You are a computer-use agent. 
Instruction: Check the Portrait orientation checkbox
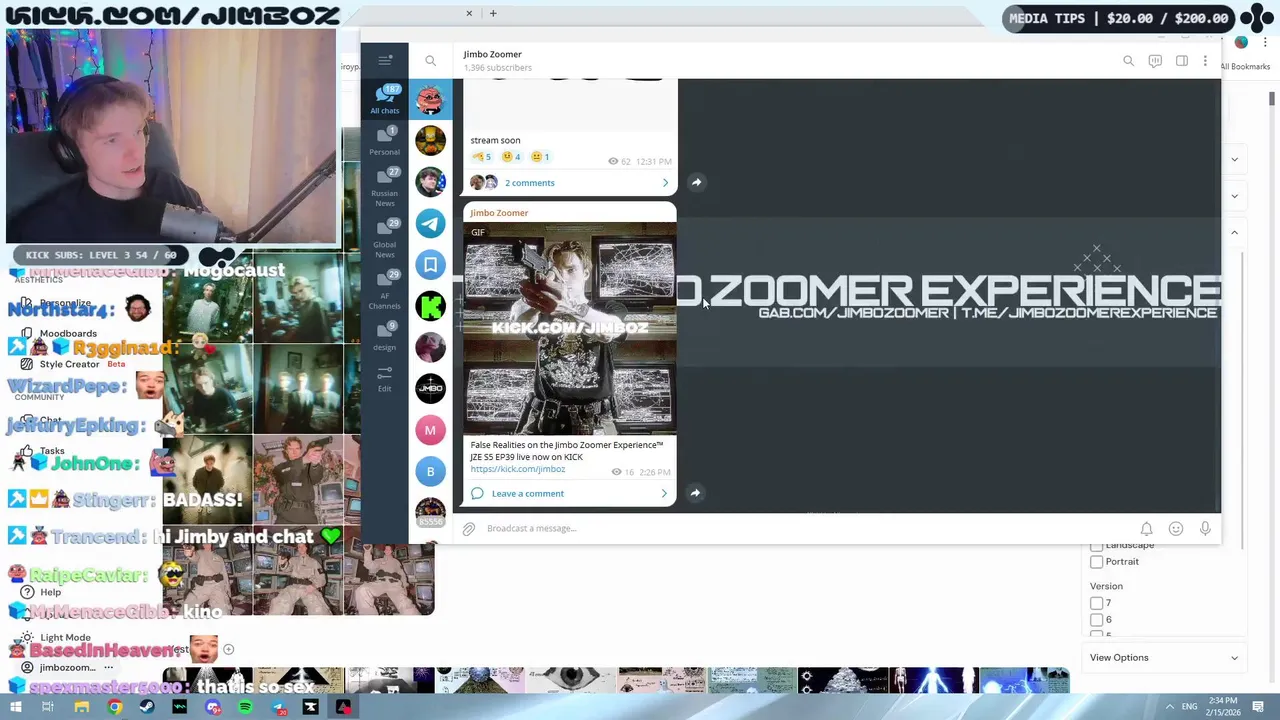pos(1097,561)
